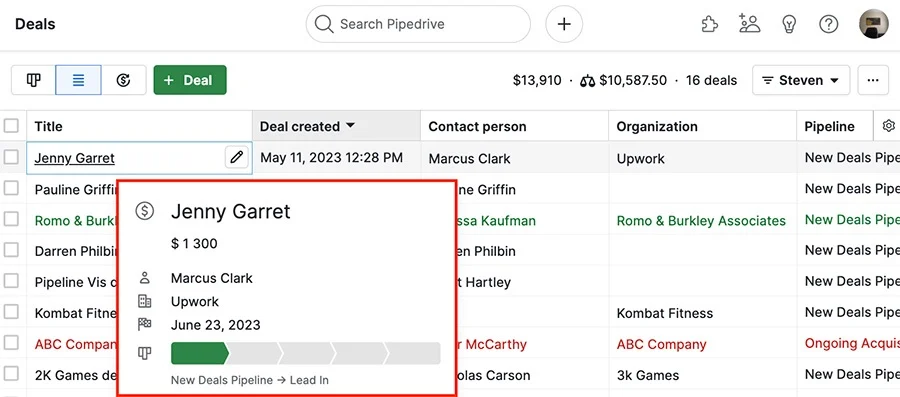Click the table column settings gear
The image size is (900, 397).
pyautogui.click(x=889, y=126)
